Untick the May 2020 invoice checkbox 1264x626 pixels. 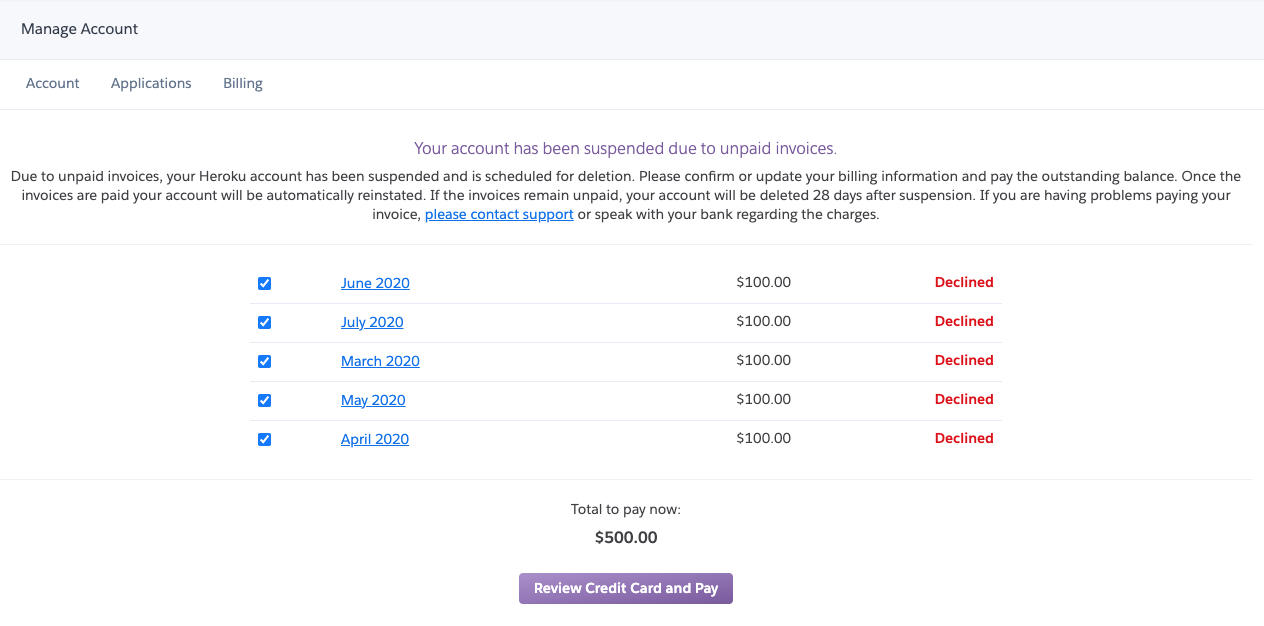264,400
